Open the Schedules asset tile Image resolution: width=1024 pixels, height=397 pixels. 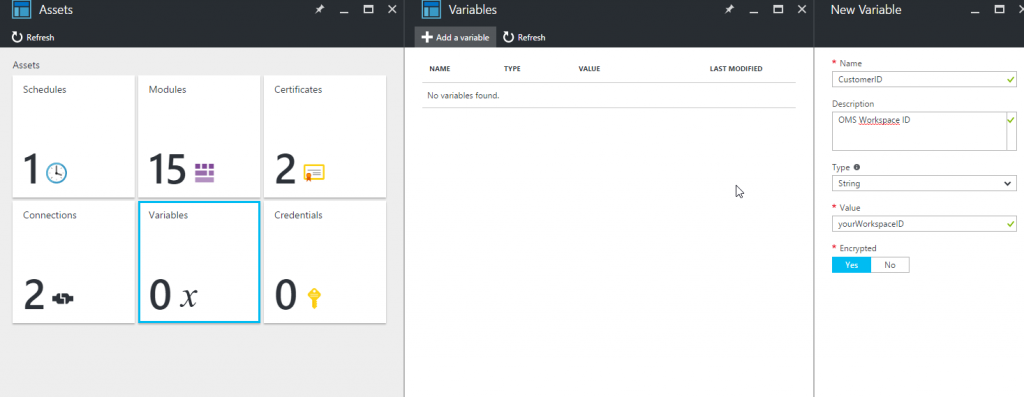[73, 136]
